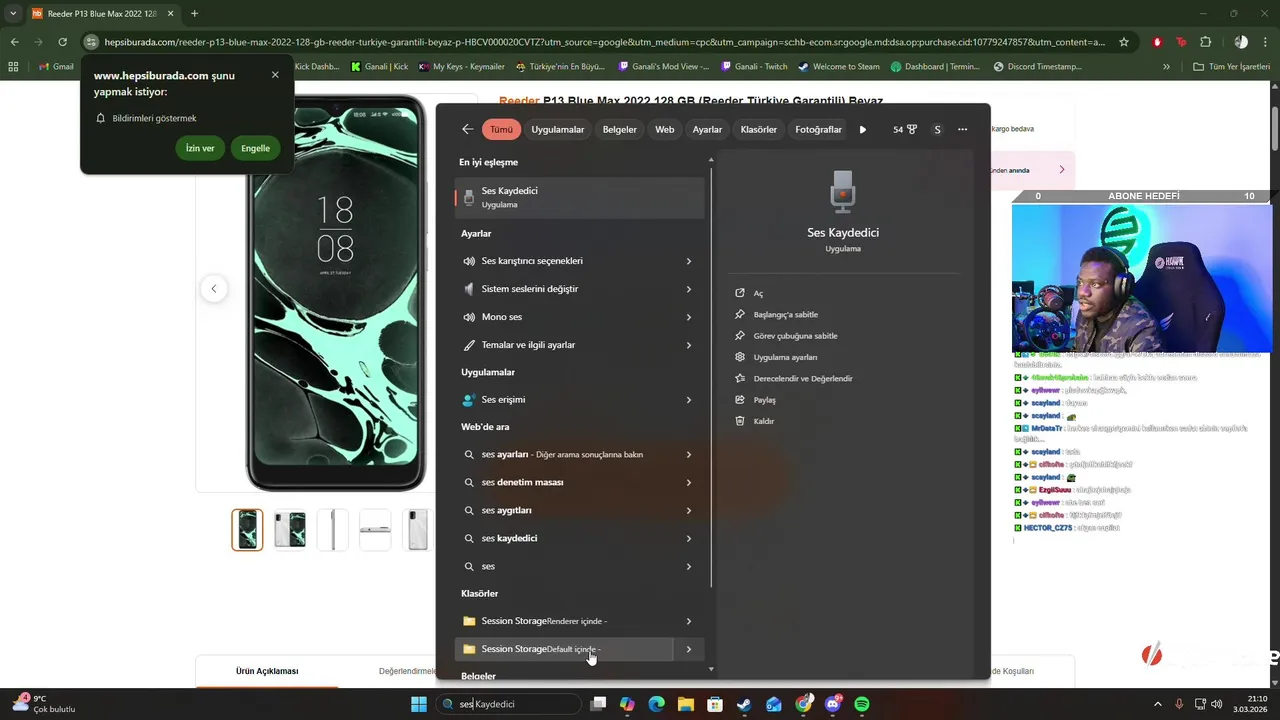Select the Klasörler filter tab

pyautogui.click(x=758, y=129)
